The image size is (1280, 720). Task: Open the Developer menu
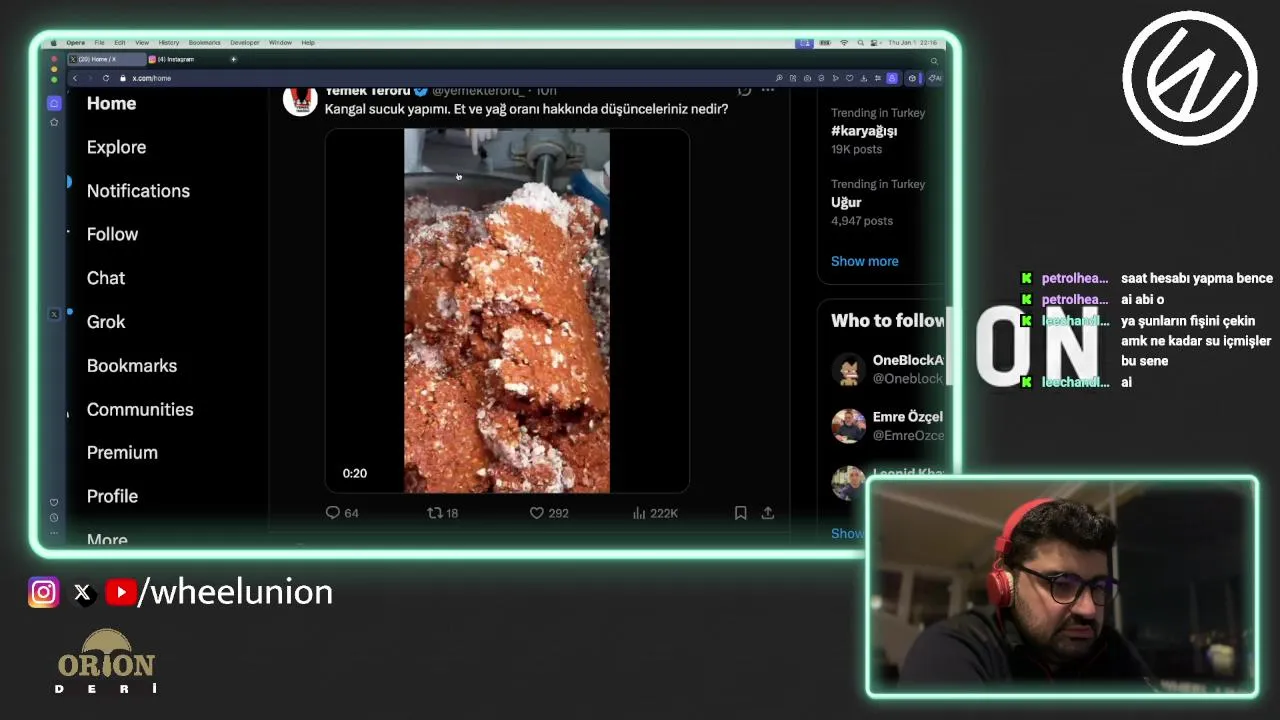[245, 43]
